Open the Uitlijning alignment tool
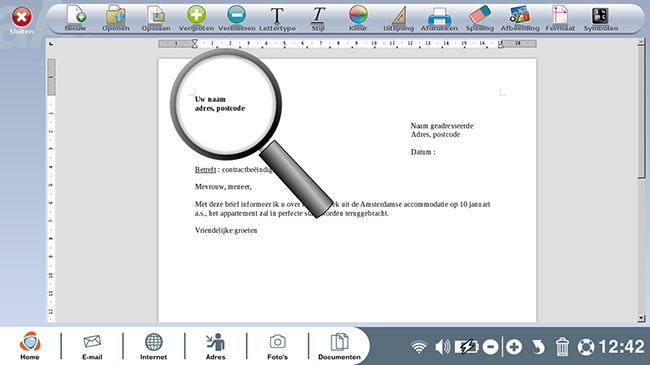Image resolution: width=650 pixels, height=365 pixels. [x=398, y=19]
